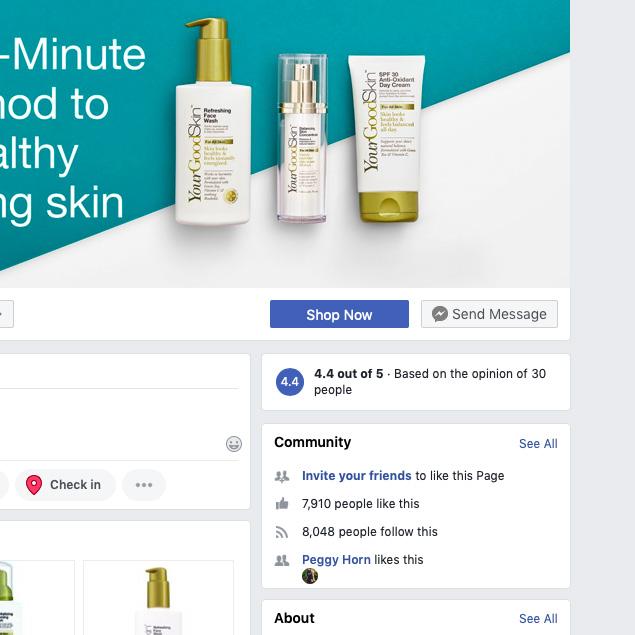Viewport: 635px width, 635px height.
Task: Expand more post options ellipsis button
Action: (x=144, y=485)
